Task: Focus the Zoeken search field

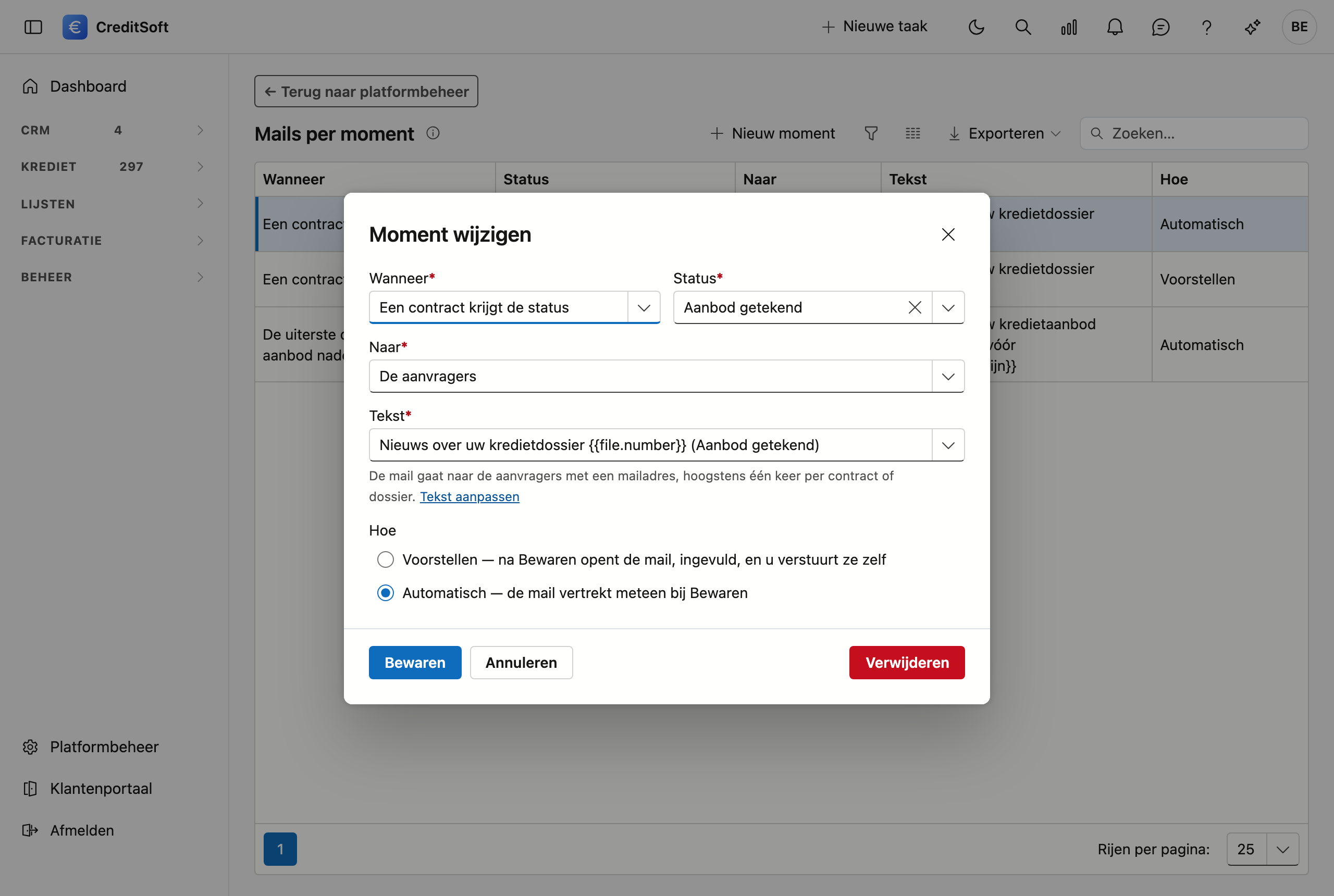Action: point(1193,133)
